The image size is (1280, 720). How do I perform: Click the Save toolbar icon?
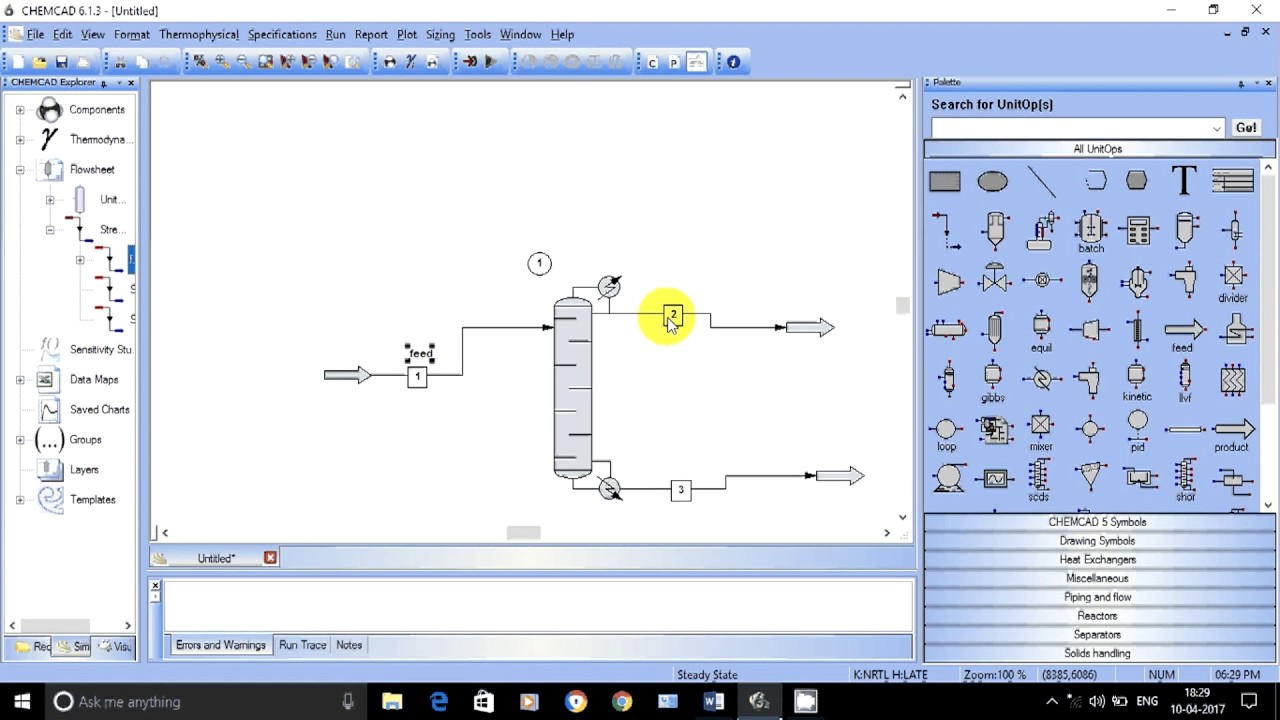point(61,62)
